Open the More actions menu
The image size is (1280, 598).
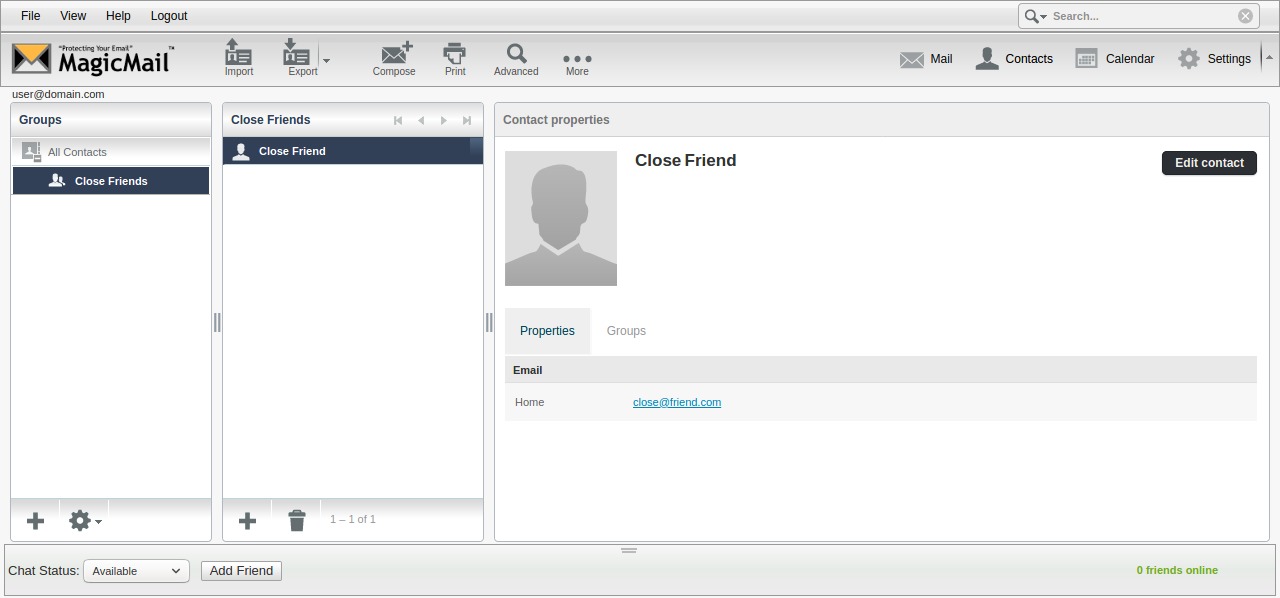pyautogui.click(x=577, y=60)
